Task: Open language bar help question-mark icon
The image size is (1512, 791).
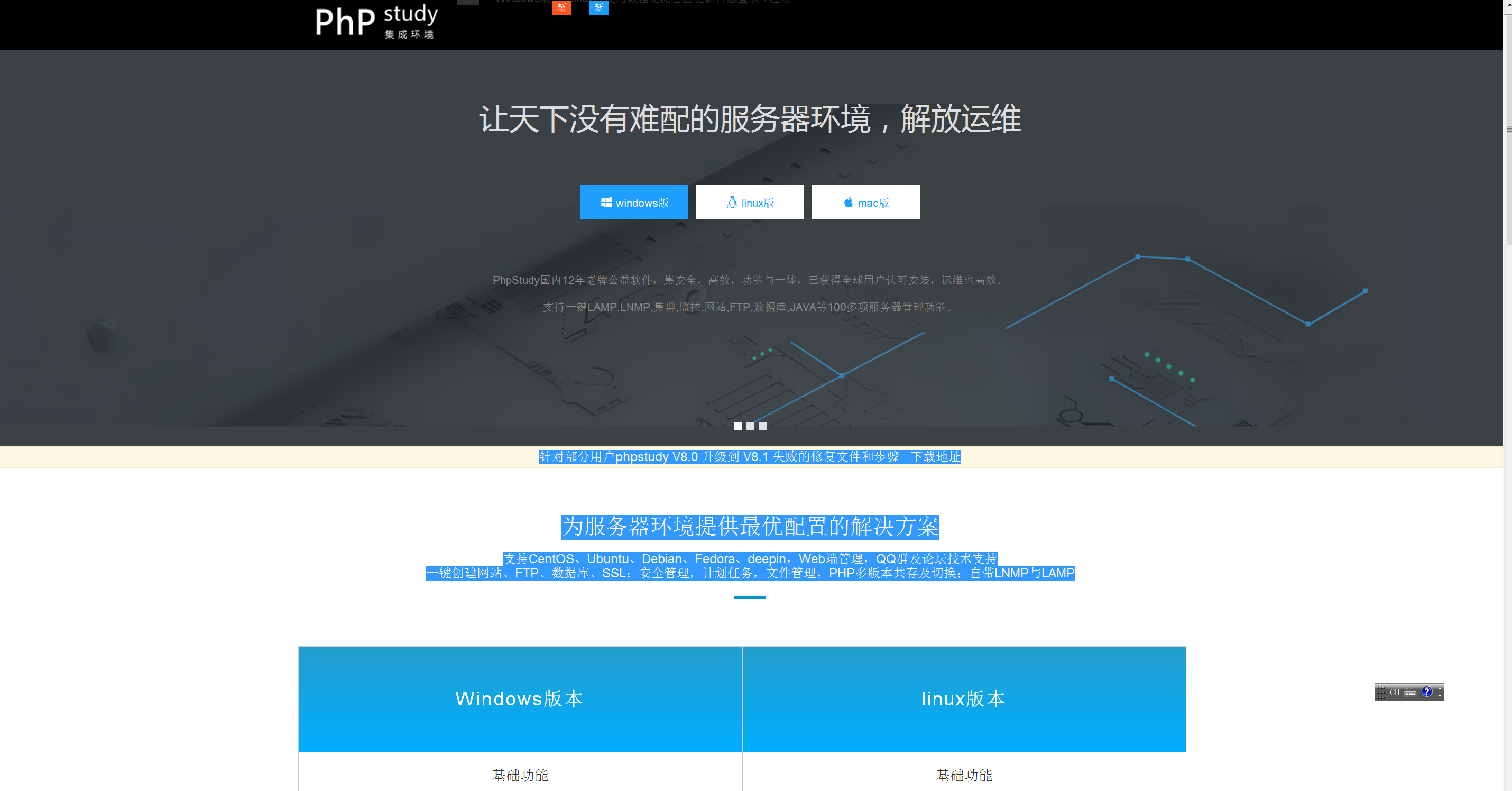Action: tap(1426, 692)
